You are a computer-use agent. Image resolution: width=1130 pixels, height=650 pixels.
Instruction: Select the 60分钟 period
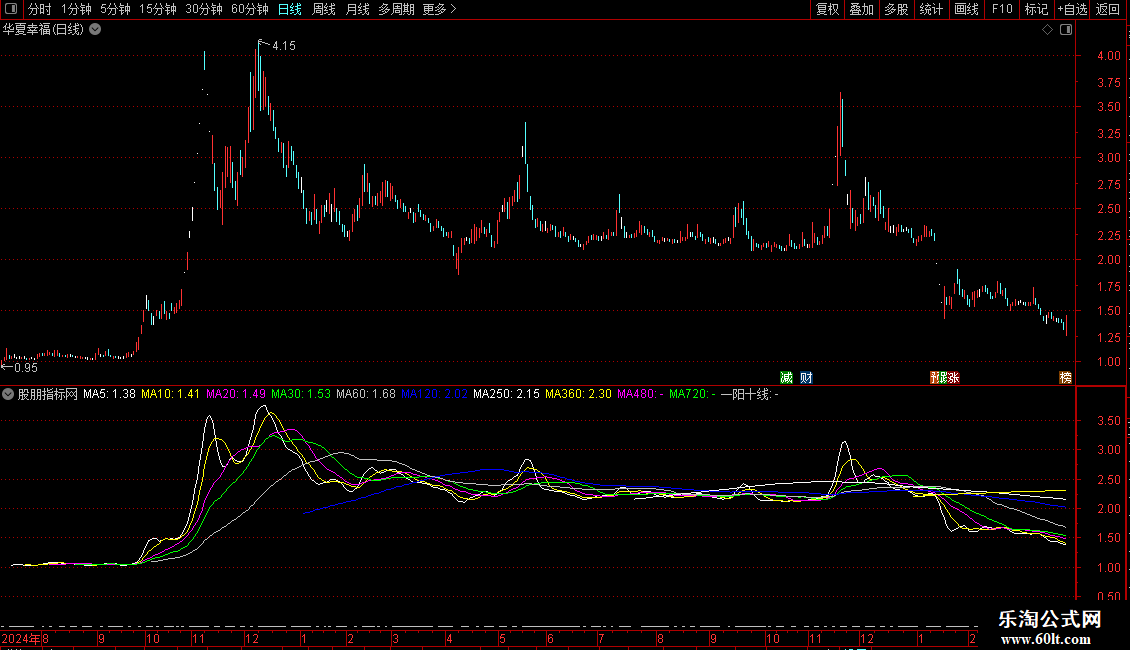point(250,9)
